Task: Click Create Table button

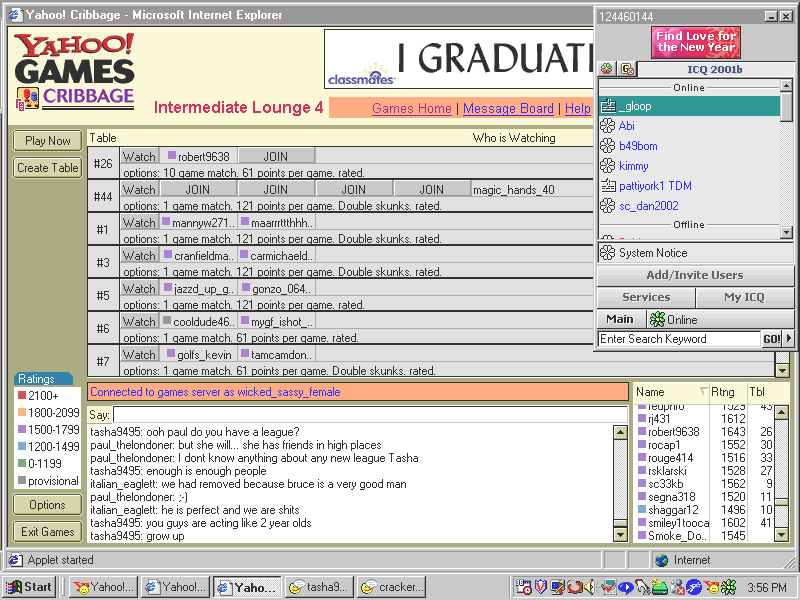Action: pos(47,168)
